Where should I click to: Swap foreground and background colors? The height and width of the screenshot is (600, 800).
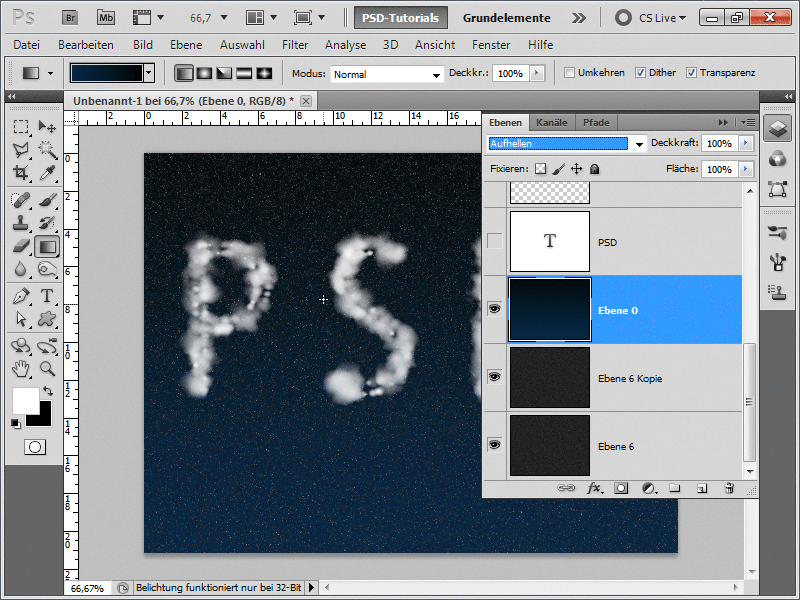48,391
